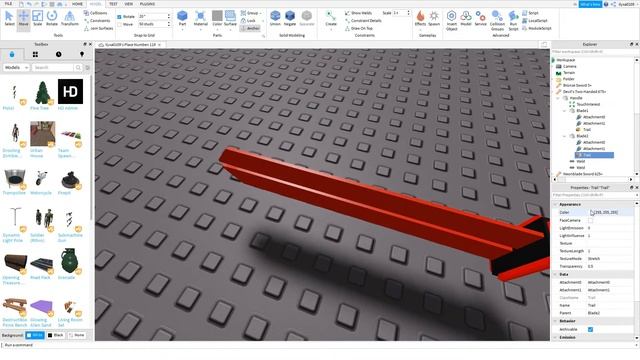Toggle the Archivable property checkbox
640x360 pixels.
coord(590,329)
